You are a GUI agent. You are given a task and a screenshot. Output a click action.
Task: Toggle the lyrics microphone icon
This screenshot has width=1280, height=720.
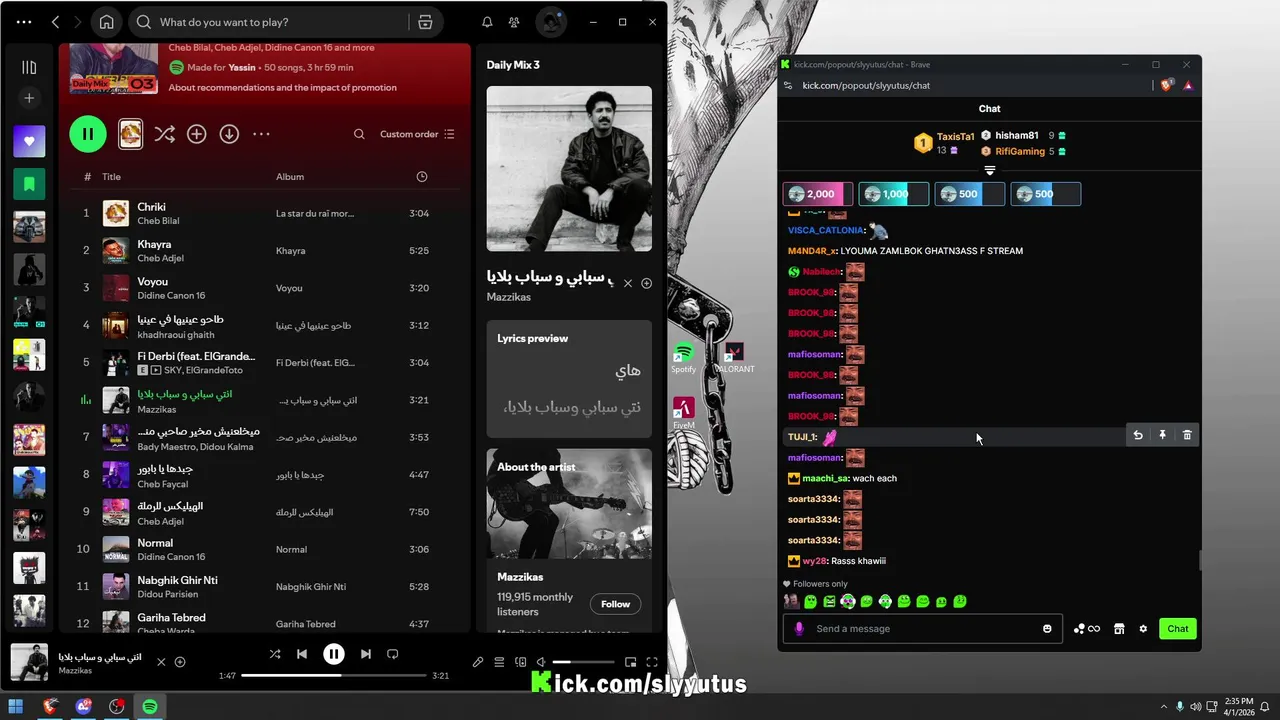click(x=478, y=662)
